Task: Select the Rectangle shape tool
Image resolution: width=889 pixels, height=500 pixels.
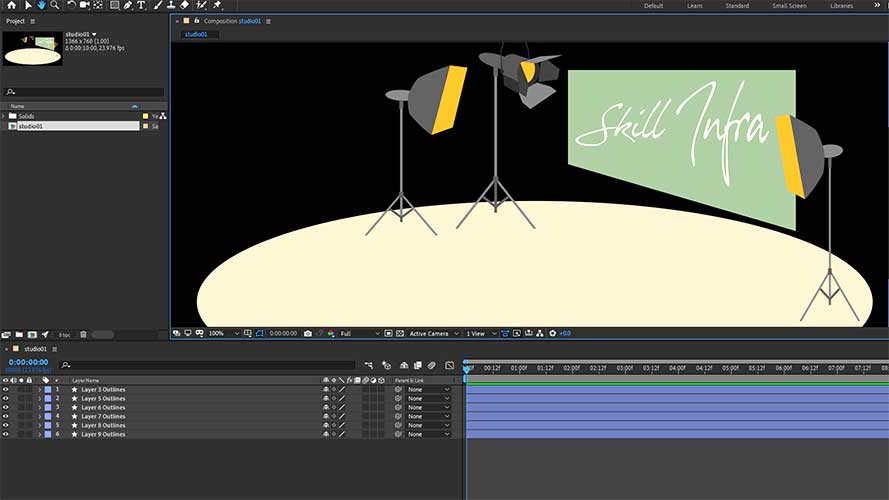Action: 115,5
